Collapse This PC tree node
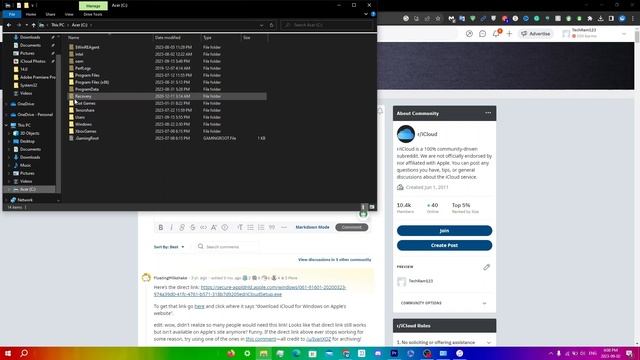 pos(7,125)
